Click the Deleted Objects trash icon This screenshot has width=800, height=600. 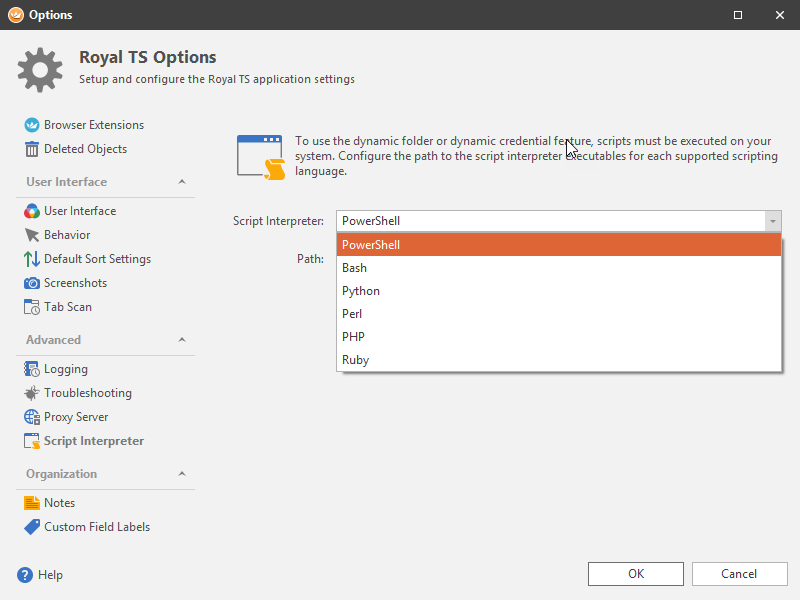pyautogui.click(x=32, y=149)
